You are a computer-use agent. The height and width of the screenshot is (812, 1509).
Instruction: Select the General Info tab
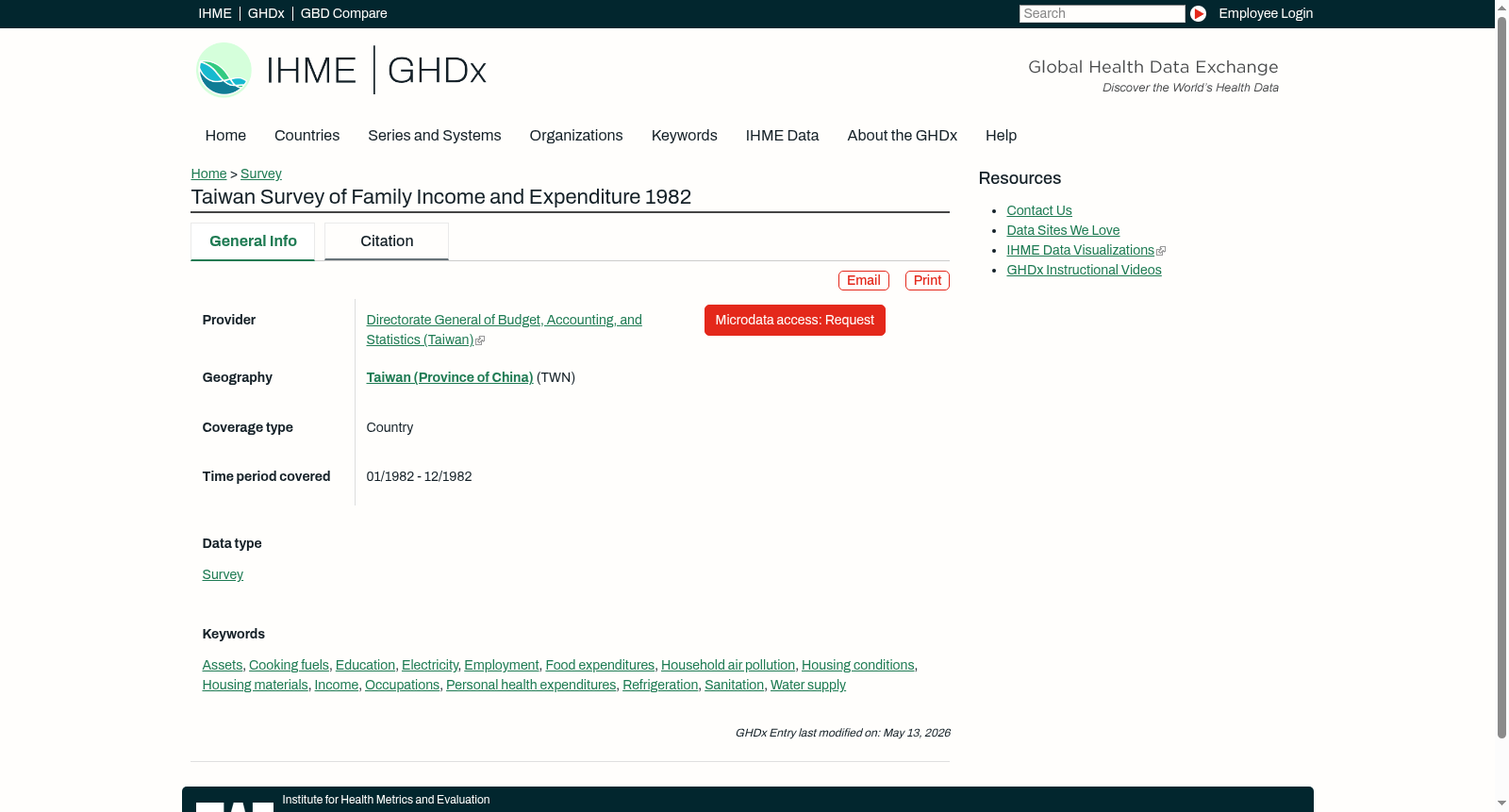(x=253, y=241)
